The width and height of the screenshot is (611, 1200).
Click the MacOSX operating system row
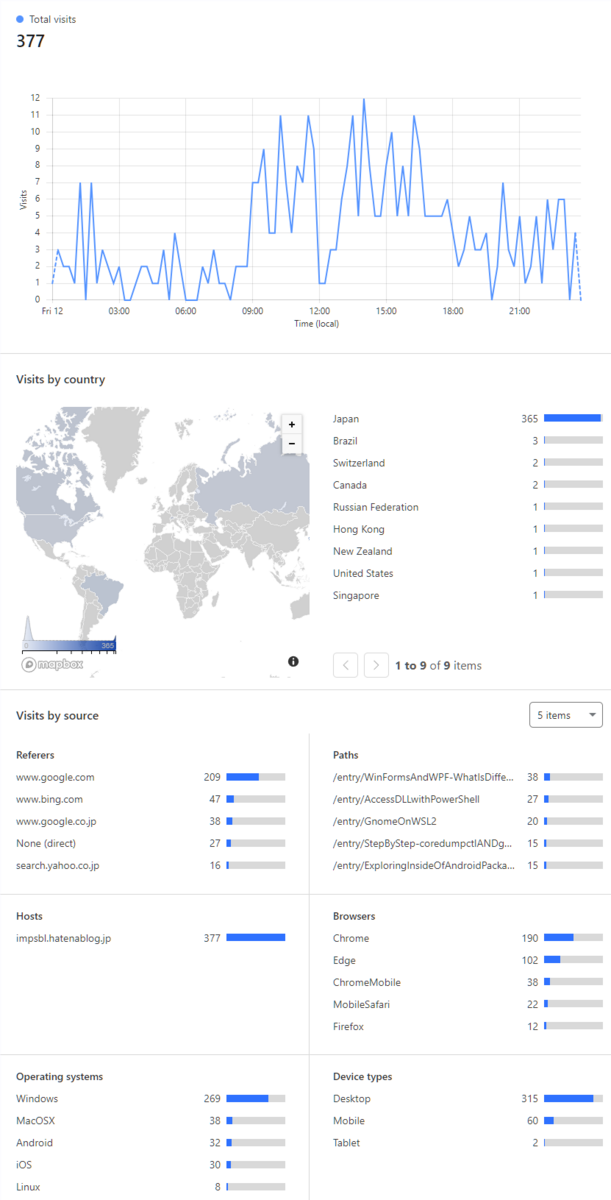(x=151, y=1121)
